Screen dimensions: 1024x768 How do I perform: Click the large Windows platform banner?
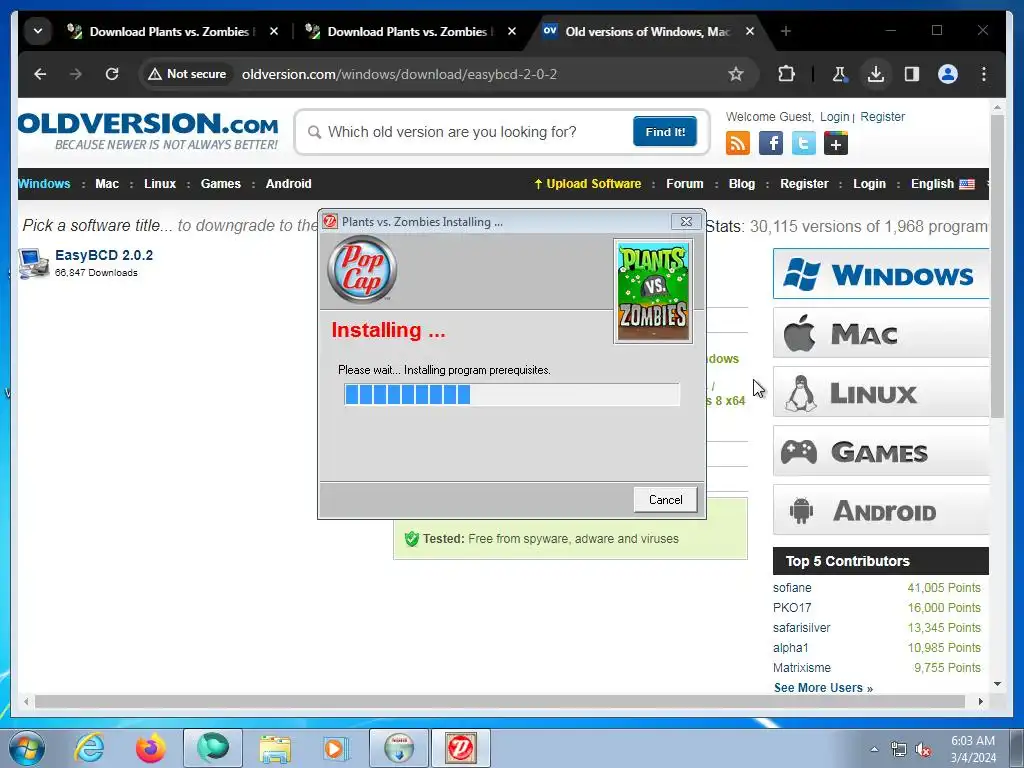(881, 274)
